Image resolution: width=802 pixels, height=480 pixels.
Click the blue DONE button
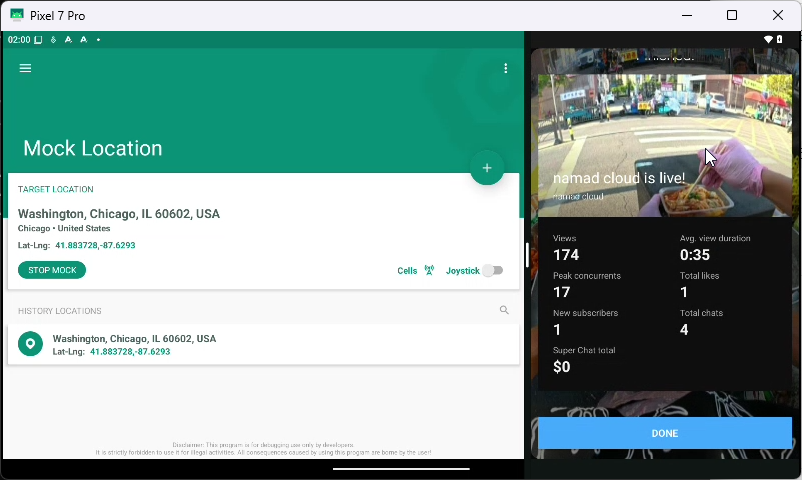pyautogui.click(x=664, y=433)
